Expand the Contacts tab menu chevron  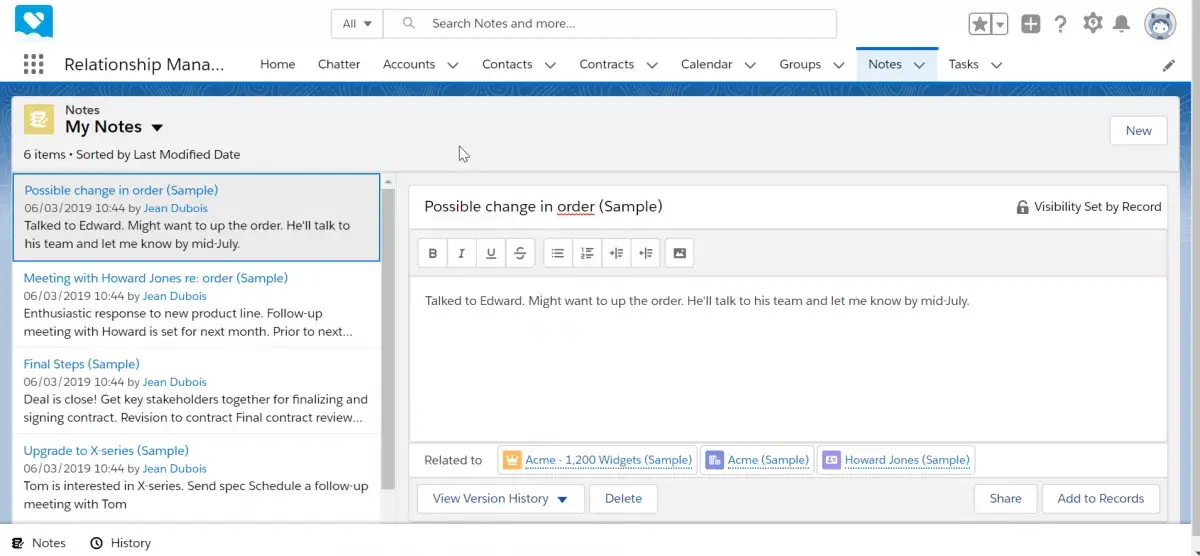pyautogui.click(x=550, y=65)
